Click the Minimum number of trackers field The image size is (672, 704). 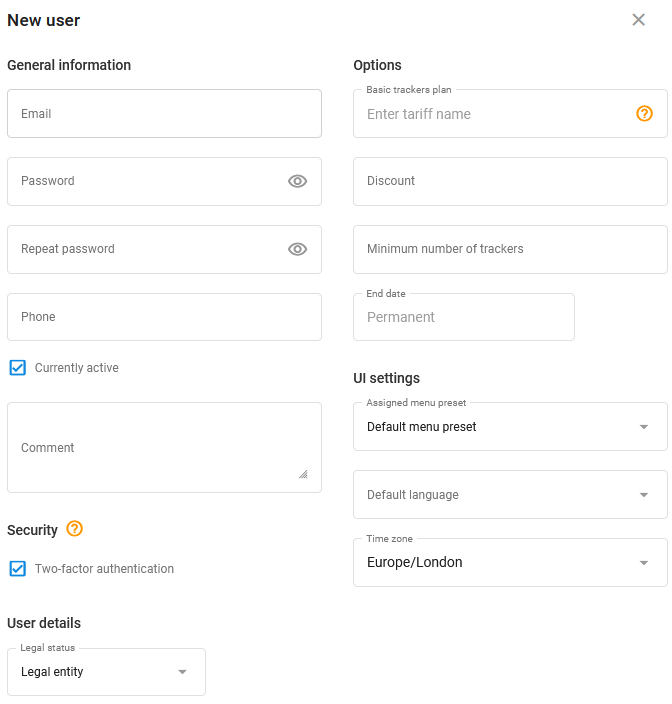coord(510,249)
